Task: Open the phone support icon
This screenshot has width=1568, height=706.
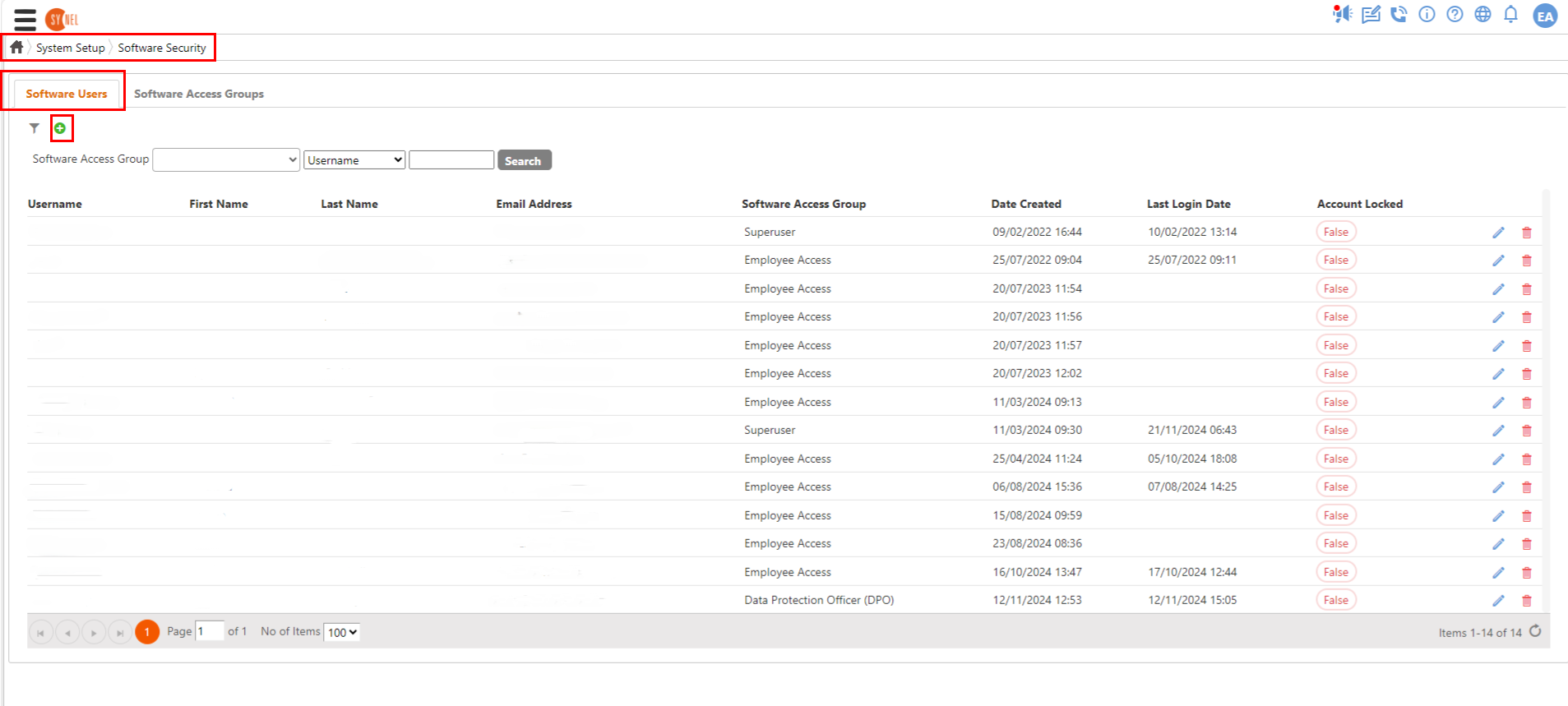Action: (x=1399, y=14)
